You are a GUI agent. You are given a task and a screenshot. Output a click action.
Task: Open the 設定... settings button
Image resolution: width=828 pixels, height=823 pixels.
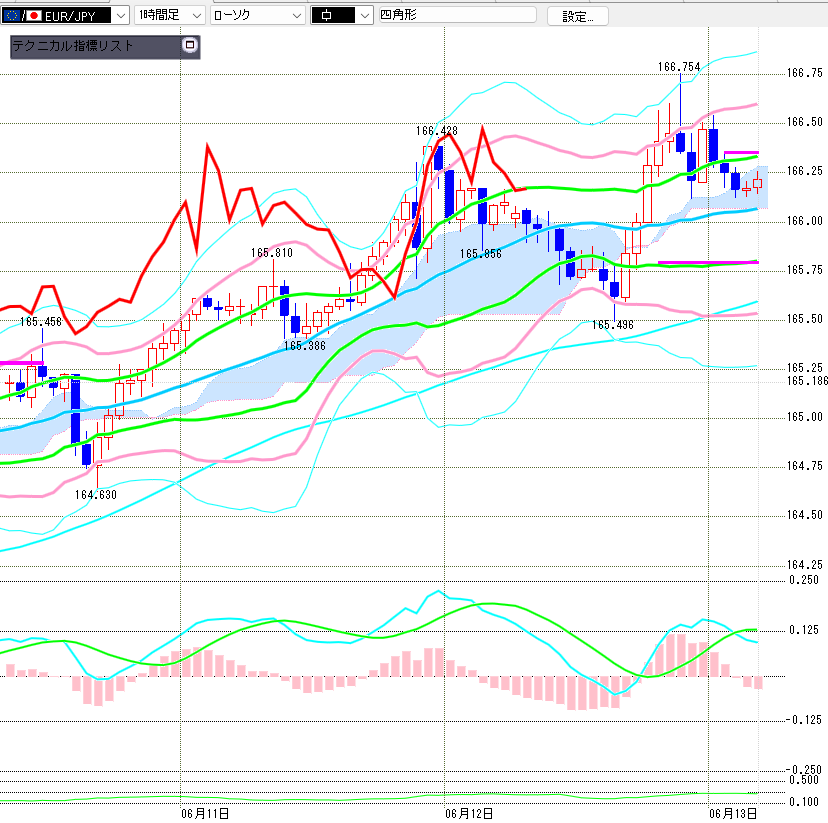(578, 16)
